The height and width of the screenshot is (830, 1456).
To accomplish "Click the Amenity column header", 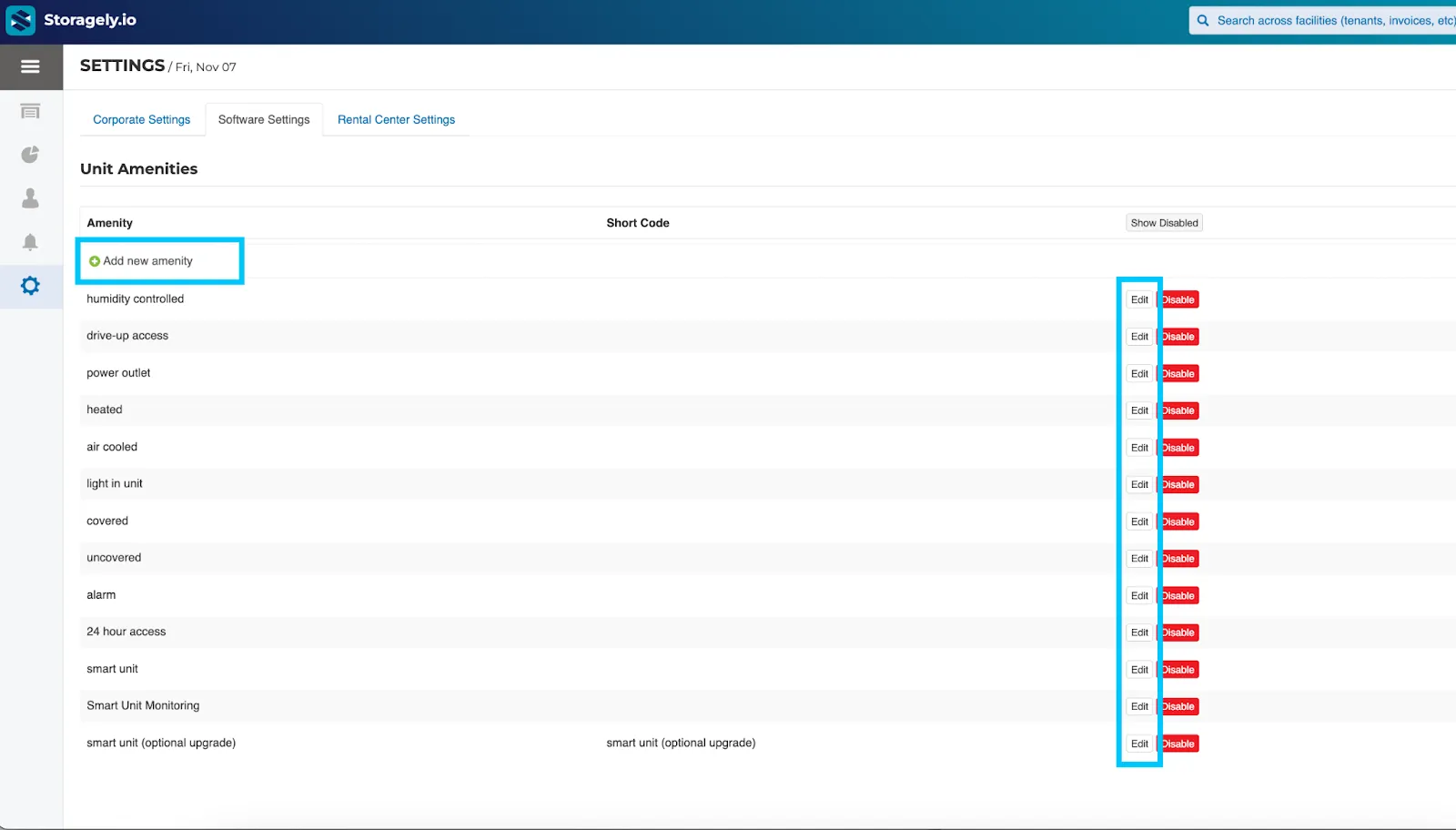I will coord(110,223).
